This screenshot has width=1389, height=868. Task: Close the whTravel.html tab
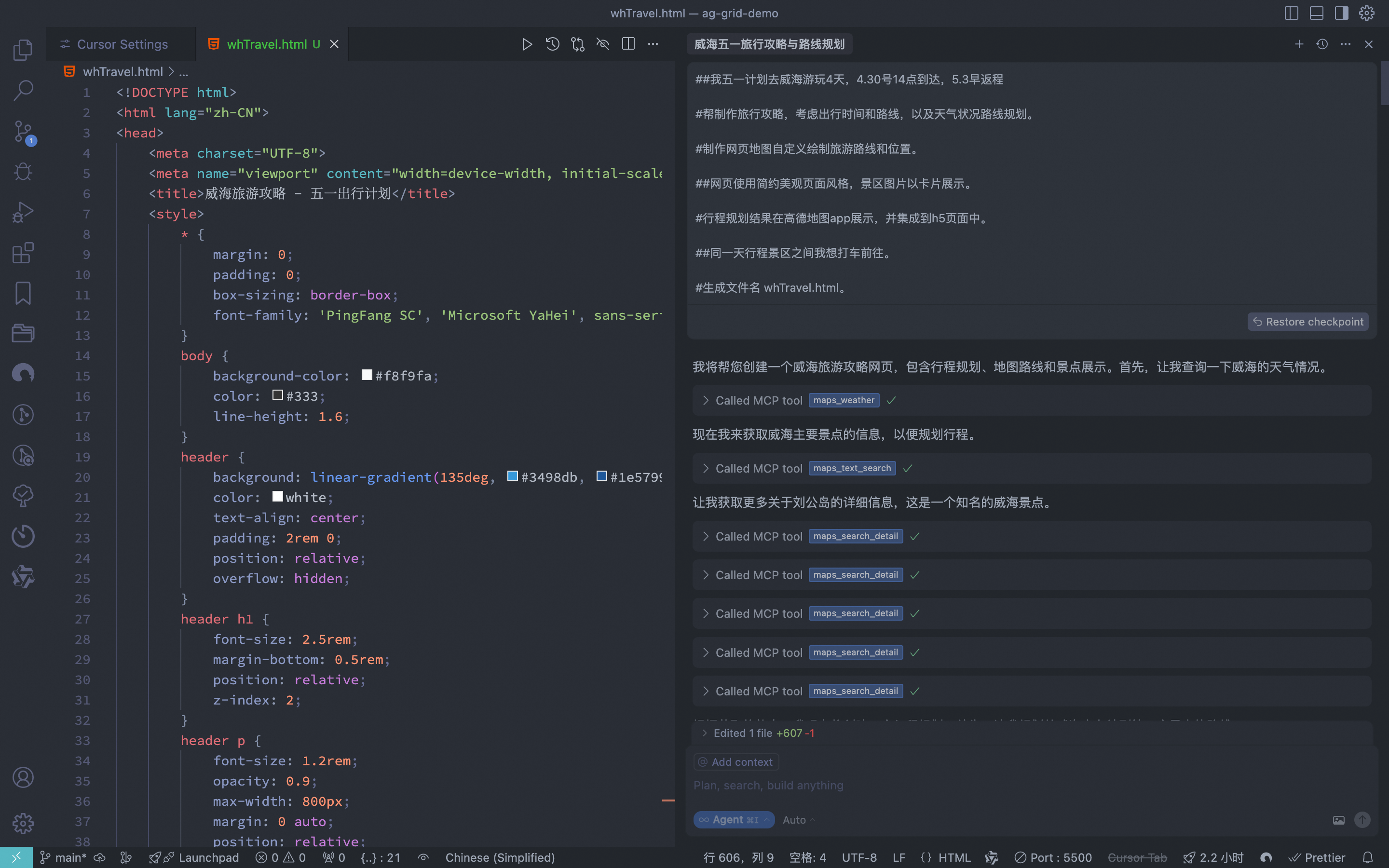click(x=334, y=44)
